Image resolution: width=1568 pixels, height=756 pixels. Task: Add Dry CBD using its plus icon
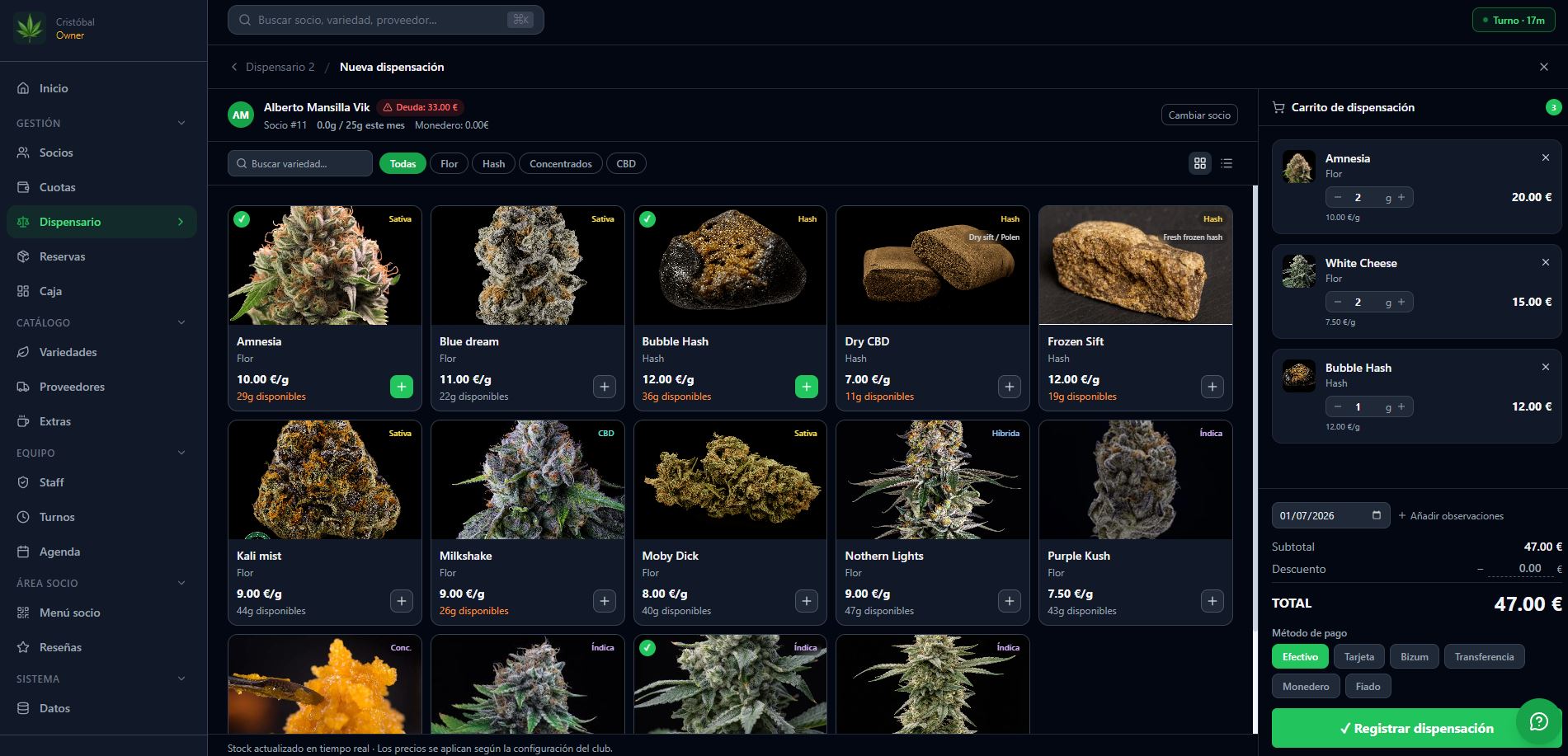[1010, 387]
